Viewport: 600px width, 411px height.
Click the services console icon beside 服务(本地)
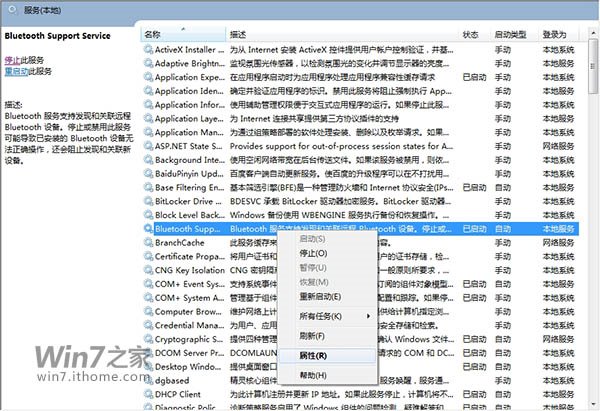(x=12, y=10)
